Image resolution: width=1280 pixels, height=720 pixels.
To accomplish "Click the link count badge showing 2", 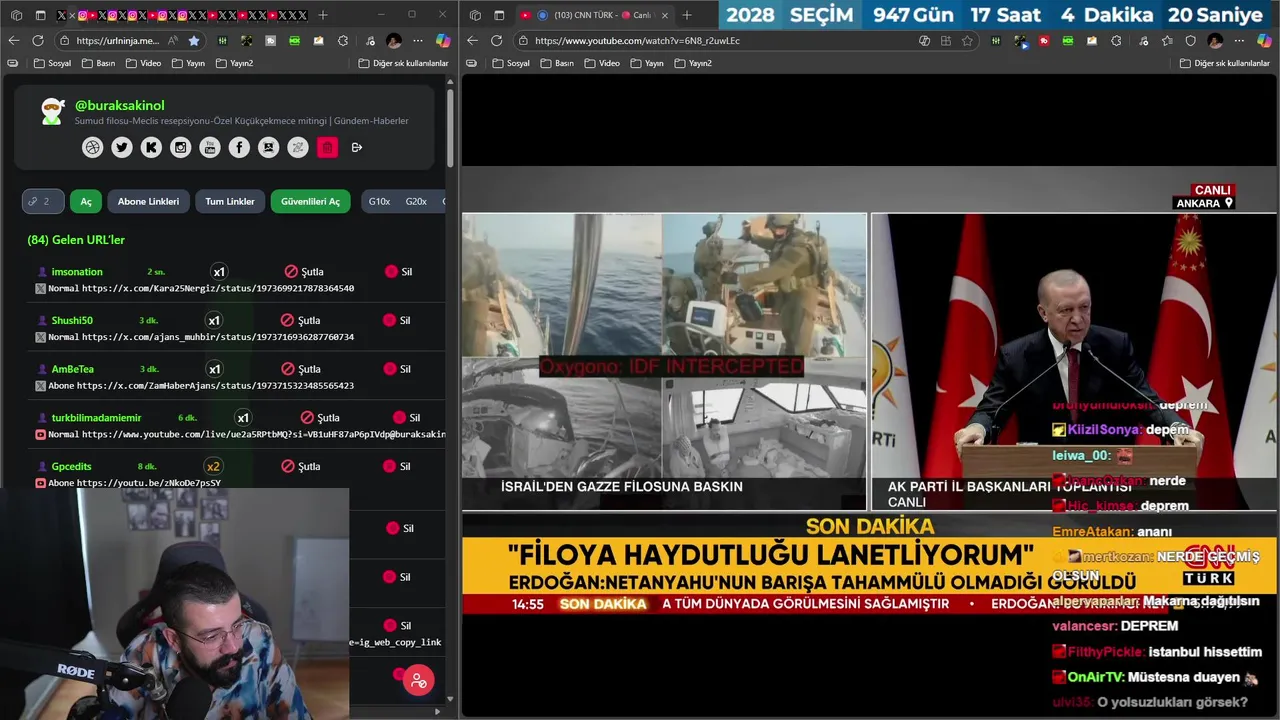I will pyautogui.click(x=43, y=201).
